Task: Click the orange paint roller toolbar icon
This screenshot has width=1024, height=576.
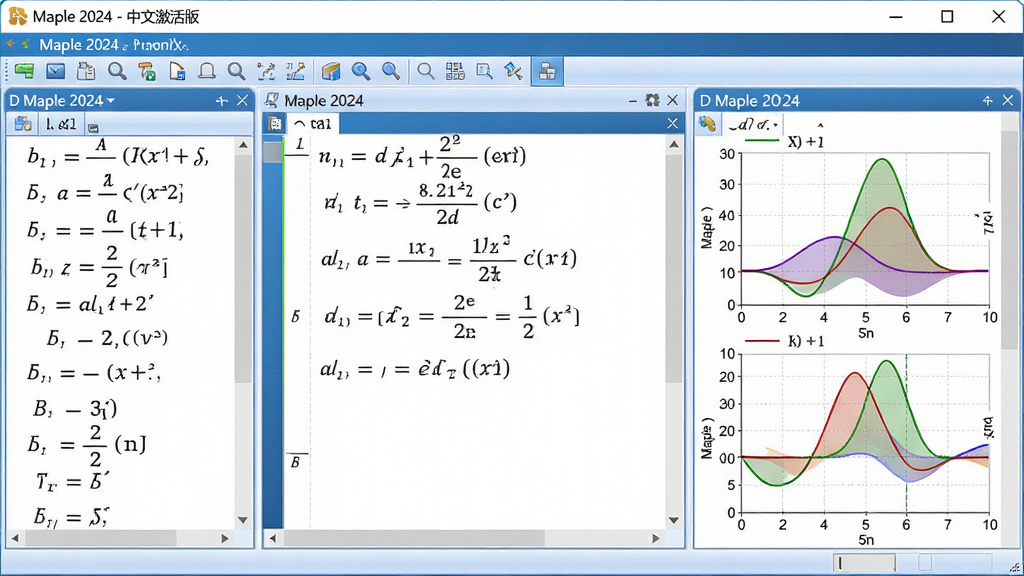Action: click(147, 71)
